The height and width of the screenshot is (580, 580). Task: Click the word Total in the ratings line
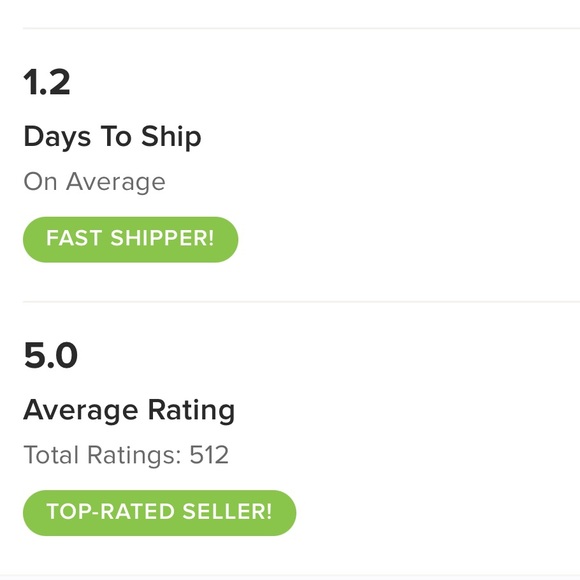(51, 455)
